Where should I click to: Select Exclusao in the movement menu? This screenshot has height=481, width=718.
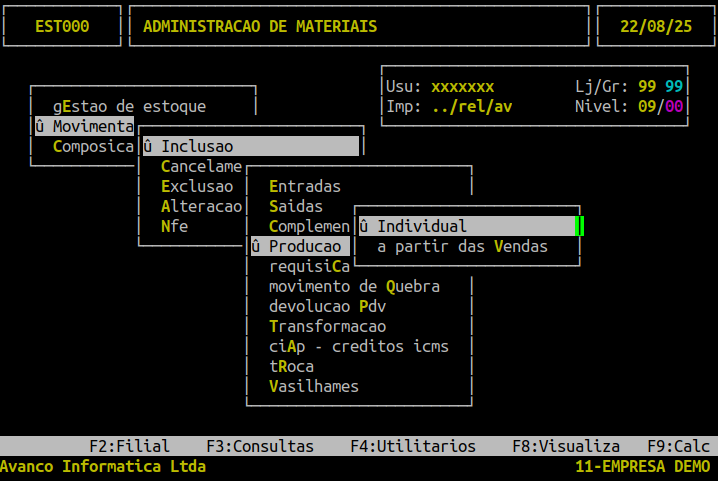[x=197, y=186]
